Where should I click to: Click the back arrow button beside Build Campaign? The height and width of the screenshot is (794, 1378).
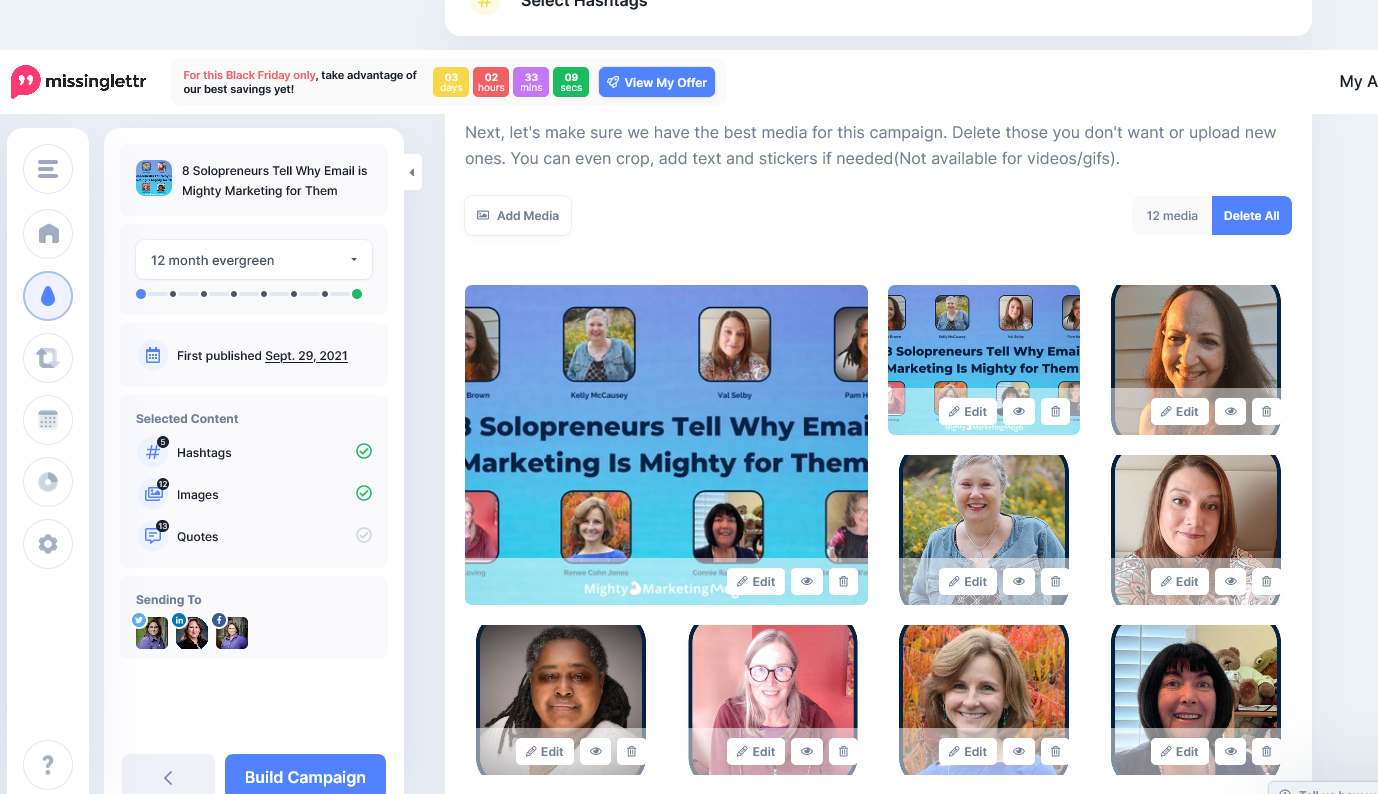point(168,776)
